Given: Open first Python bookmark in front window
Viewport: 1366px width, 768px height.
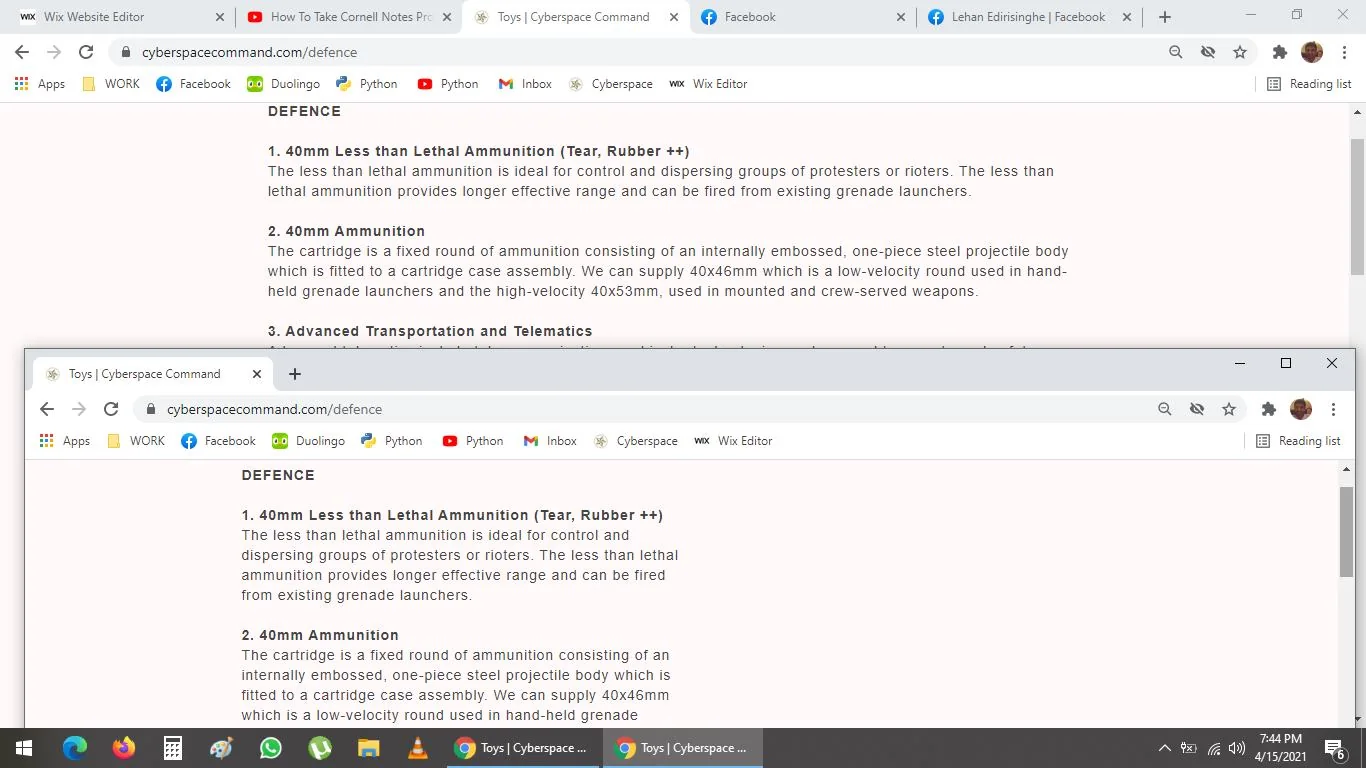Looking at the screenshot, I should pyautogui.click(x=392, y=441).
